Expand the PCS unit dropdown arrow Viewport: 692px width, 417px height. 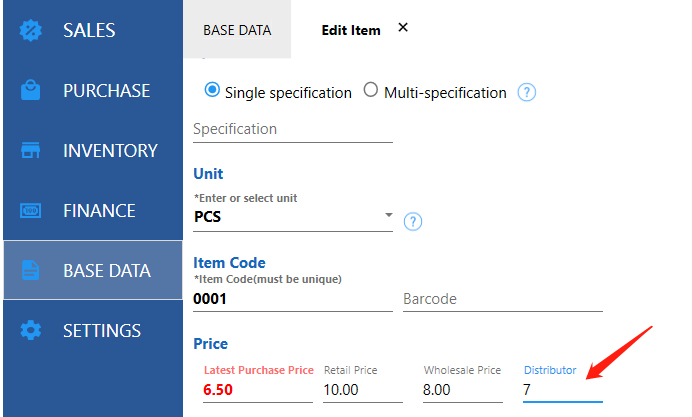(388, 215)
